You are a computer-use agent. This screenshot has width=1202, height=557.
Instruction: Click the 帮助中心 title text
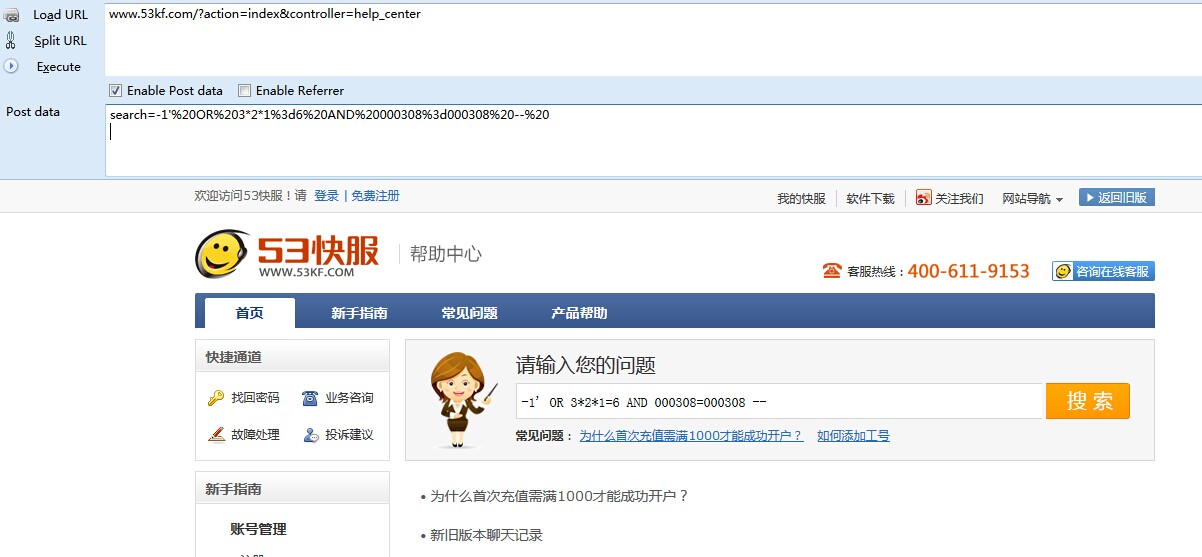445,254
